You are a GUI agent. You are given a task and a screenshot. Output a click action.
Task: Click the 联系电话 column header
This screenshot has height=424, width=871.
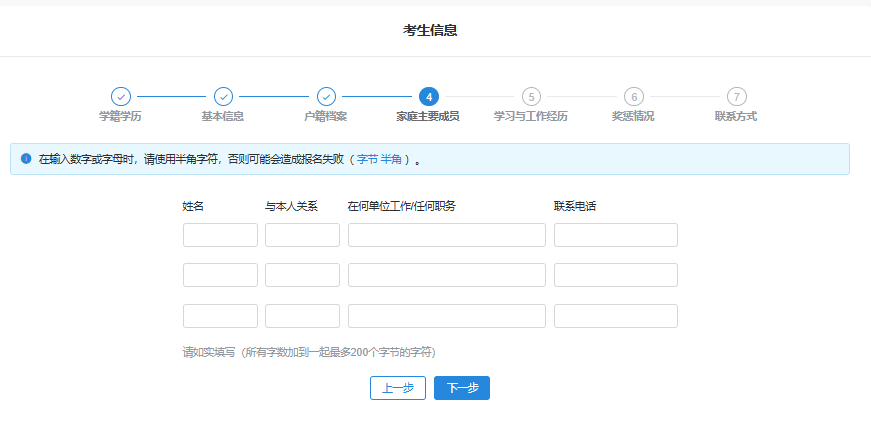coord(575,207)
